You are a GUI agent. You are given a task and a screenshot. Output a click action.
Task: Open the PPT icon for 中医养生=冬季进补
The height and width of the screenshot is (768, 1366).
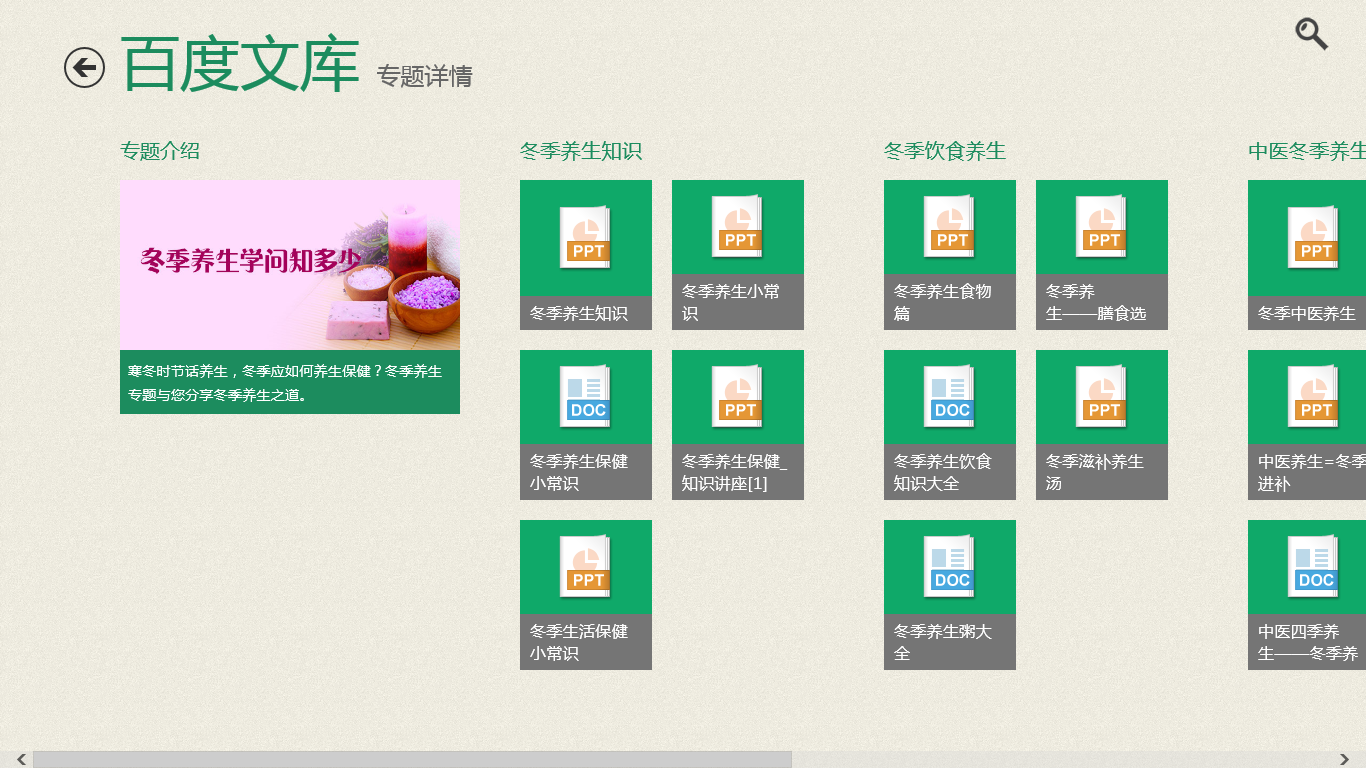click(x=1314, y=397)
